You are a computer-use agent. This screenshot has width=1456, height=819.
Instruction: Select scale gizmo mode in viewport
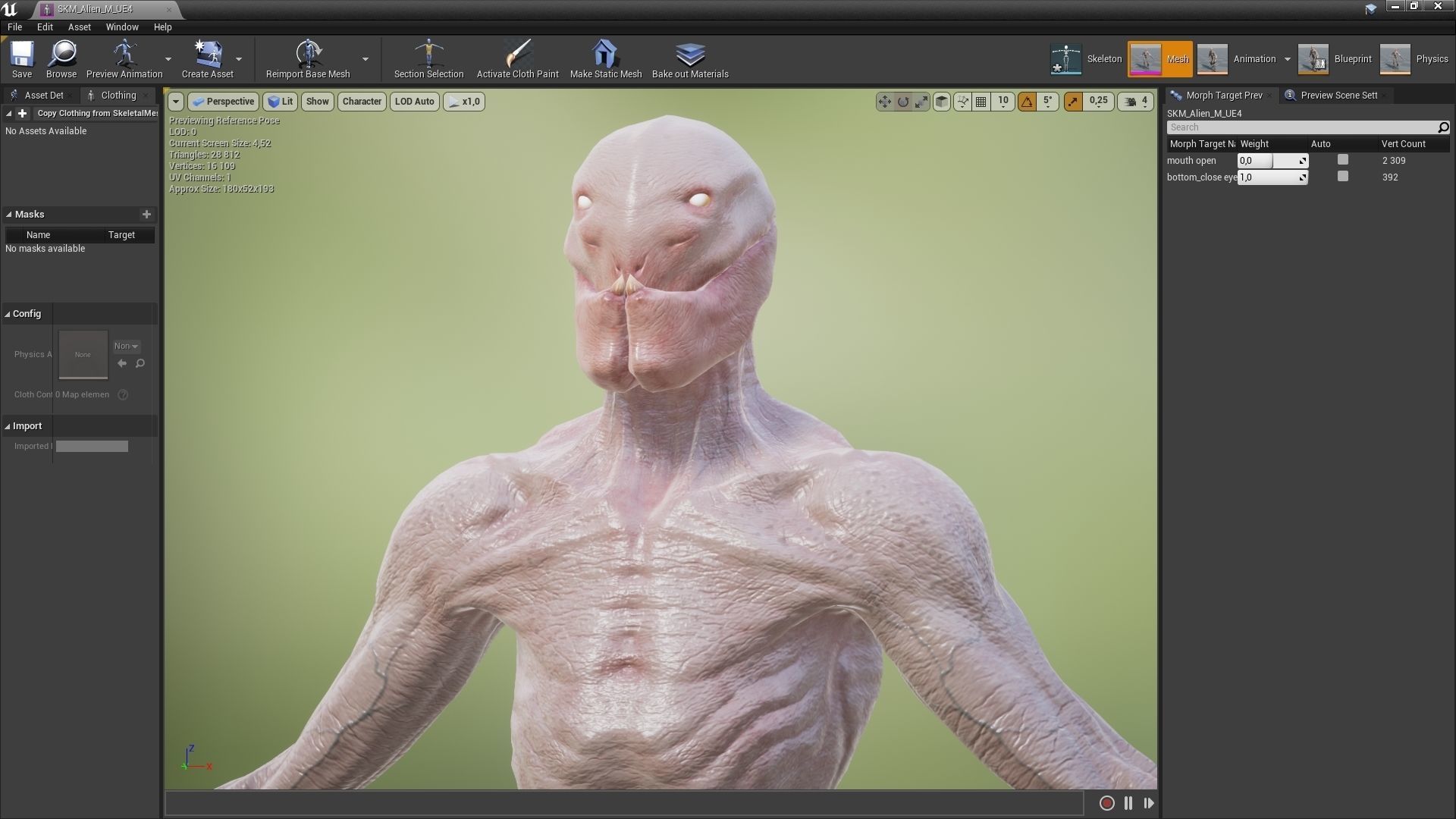click(921, 102)
